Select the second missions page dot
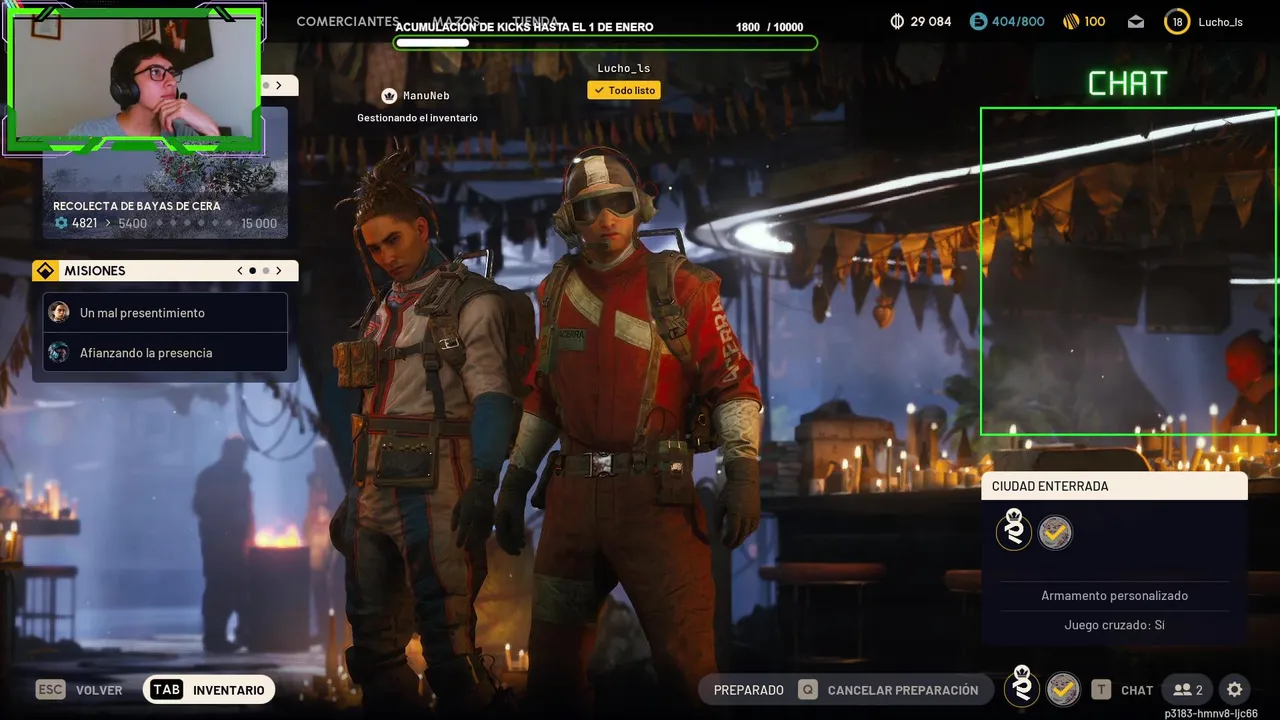This screenshot has width=1280, height=720. (266, 271)
